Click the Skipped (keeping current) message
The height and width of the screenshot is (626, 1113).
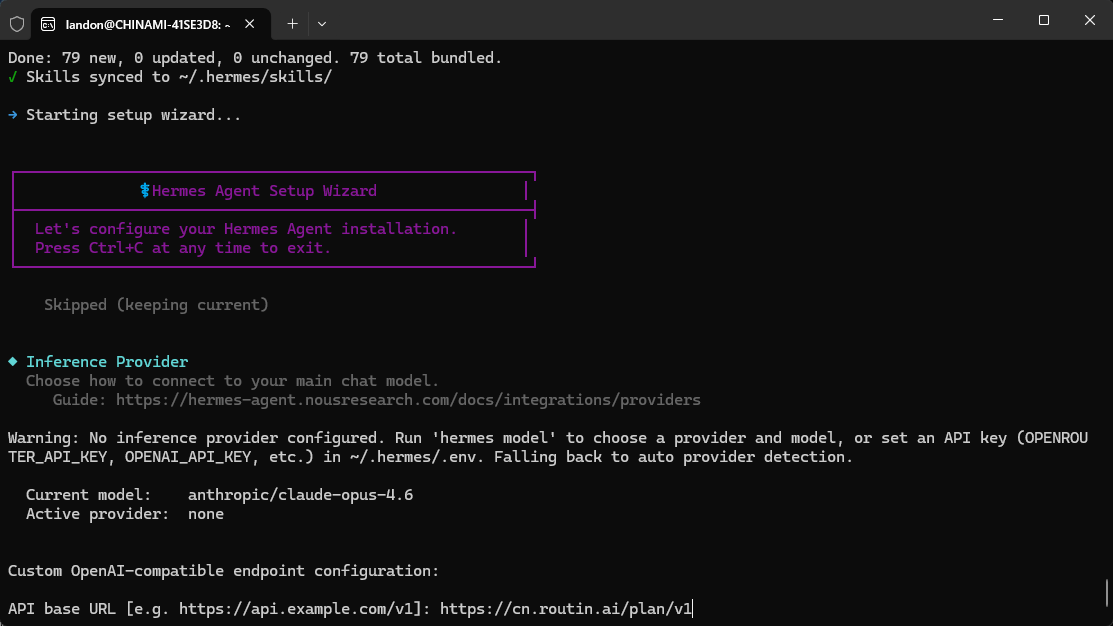tap(156, 305)
